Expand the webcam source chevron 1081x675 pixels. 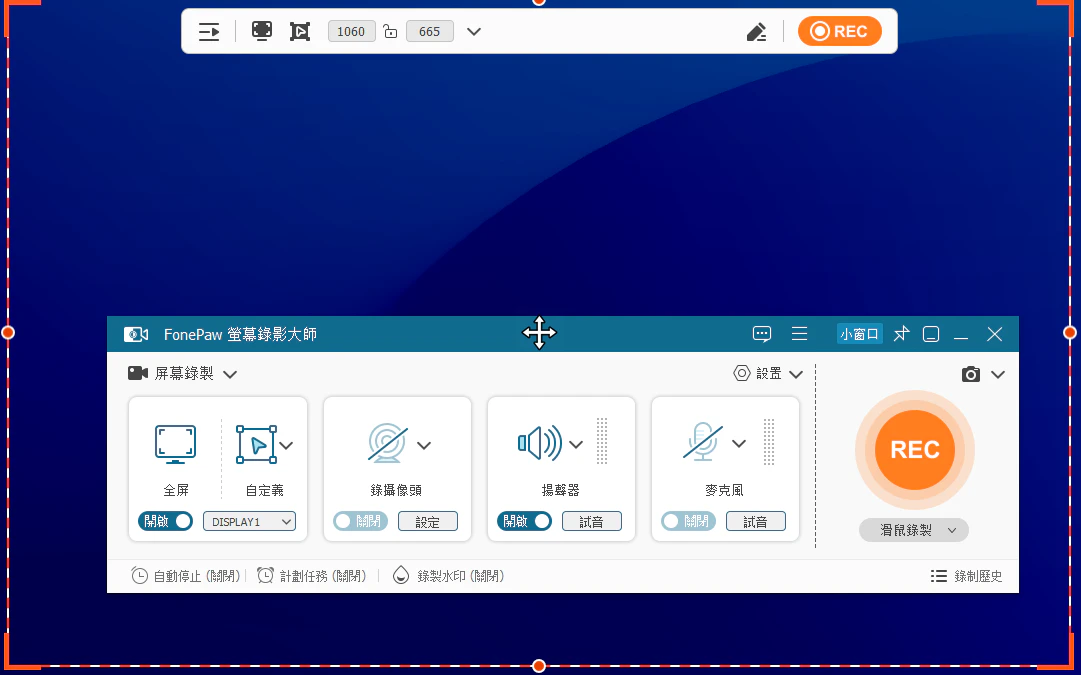pos(424,445)
